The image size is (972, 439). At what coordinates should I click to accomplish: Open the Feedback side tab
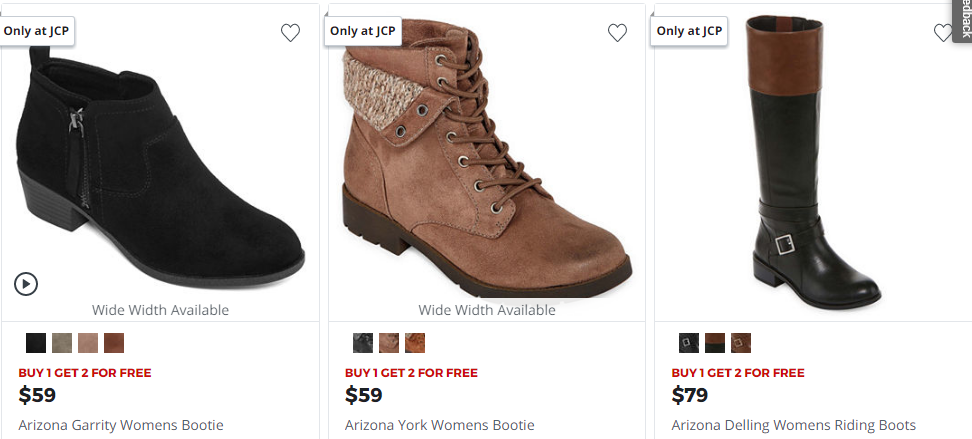click(964, 20)
